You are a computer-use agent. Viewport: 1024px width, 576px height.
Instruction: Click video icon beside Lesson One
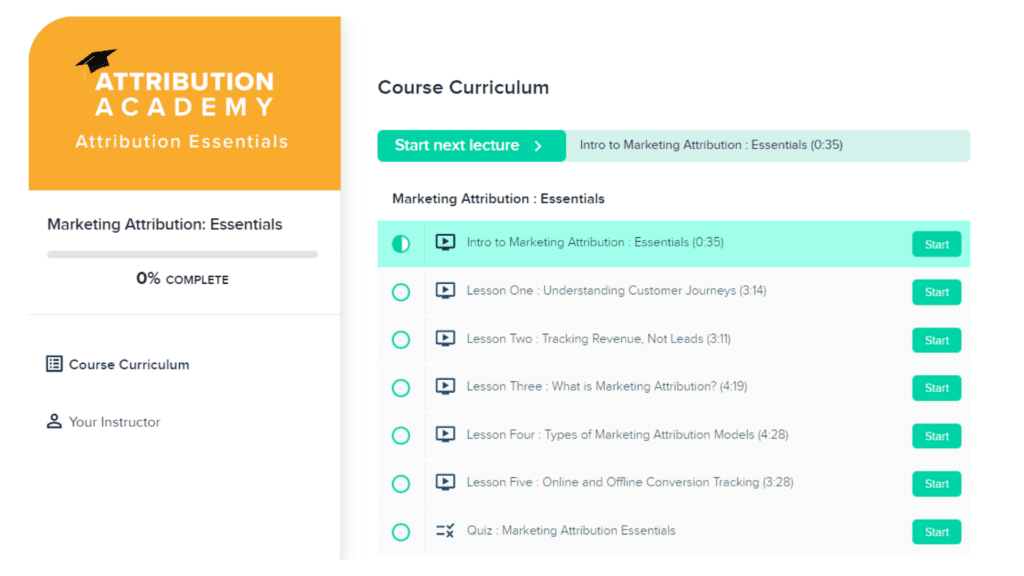[x=445, y=291]
